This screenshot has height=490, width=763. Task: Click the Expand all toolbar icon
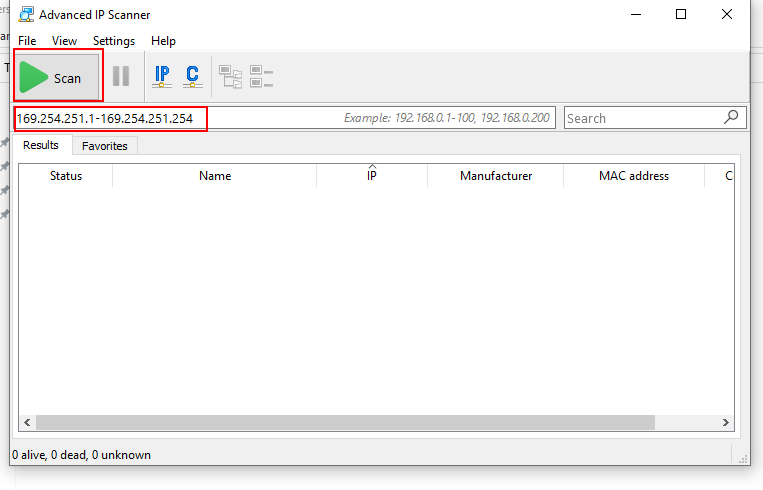tap(231, 76)
